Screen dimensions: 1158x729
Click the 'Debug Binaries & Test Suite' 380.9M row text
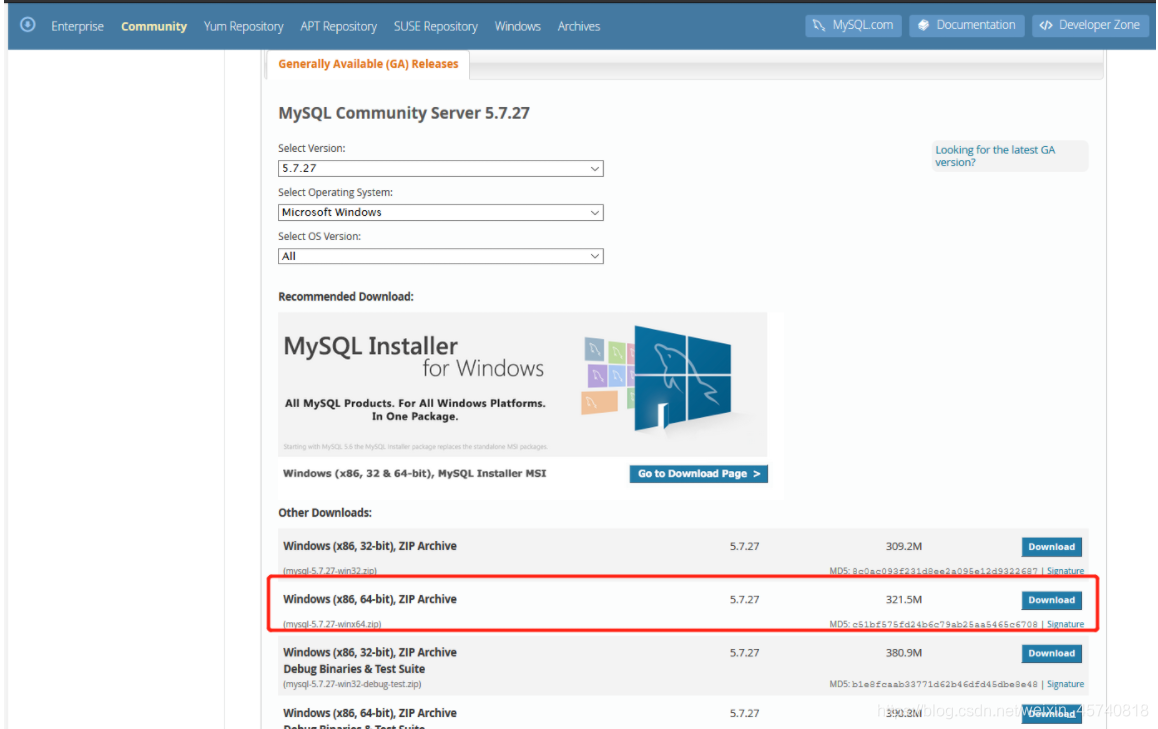click(354, 668)
